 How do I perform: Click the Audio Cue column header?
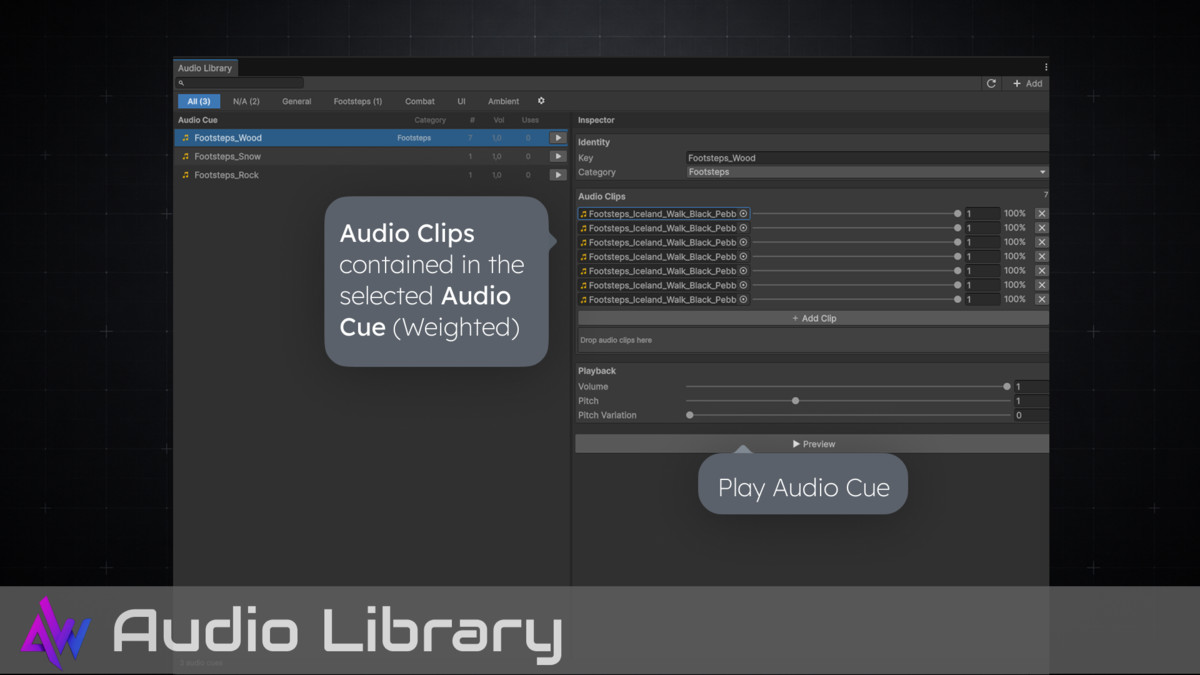pos(198,120)
